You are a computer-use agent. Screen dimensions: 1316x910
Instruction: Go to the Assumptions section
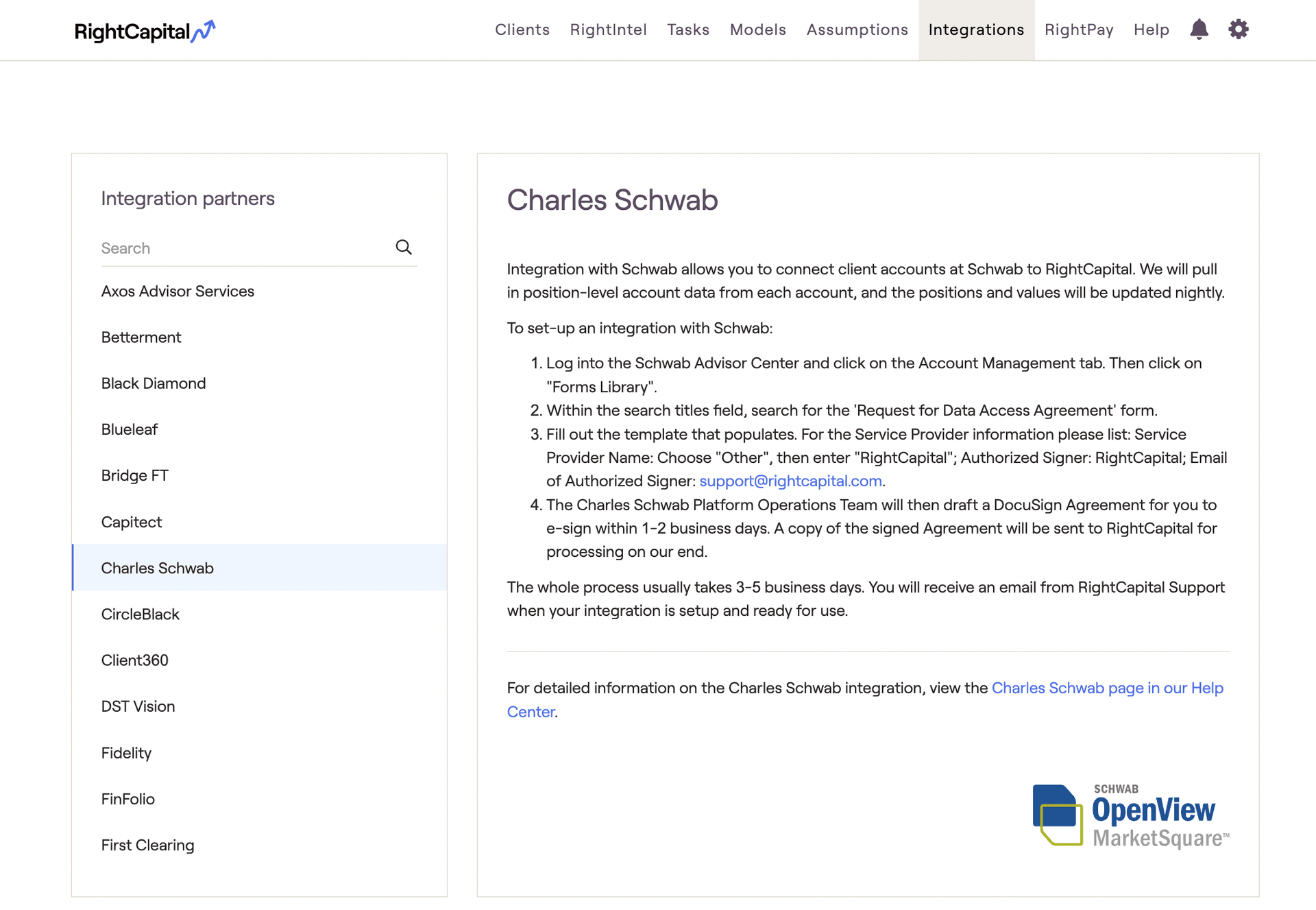pyautogui.click(x=857, y=30)
